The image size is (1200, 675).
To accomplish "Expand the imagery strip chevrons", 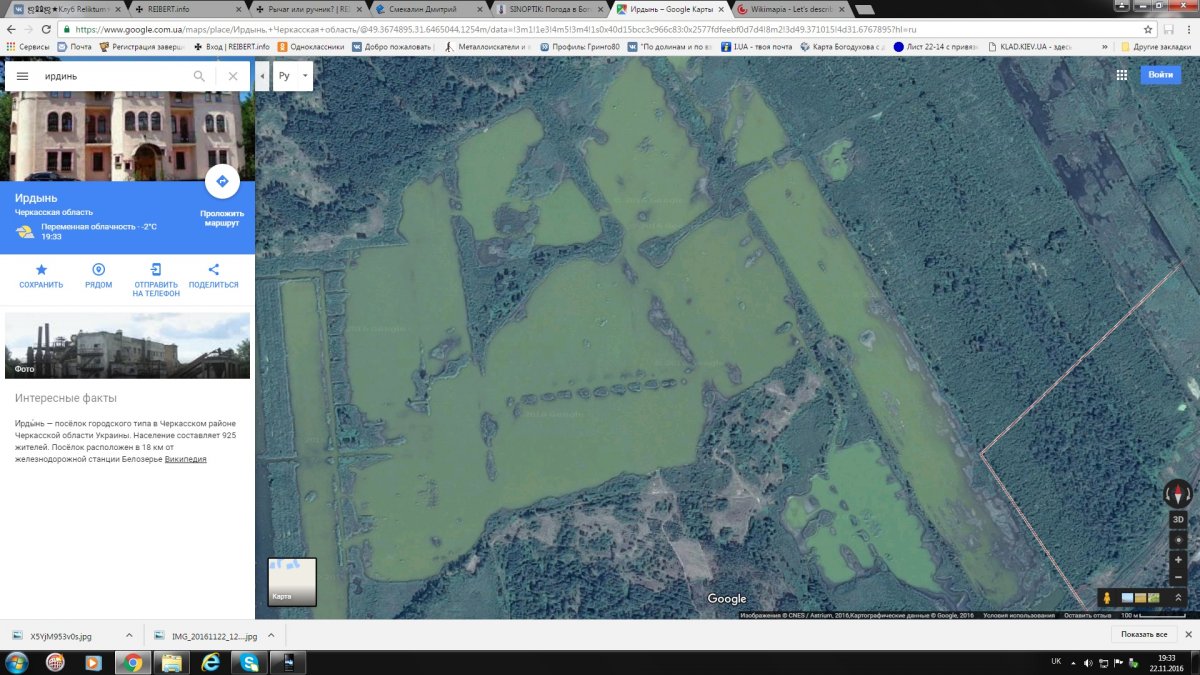I will (x=1177, y=598).
